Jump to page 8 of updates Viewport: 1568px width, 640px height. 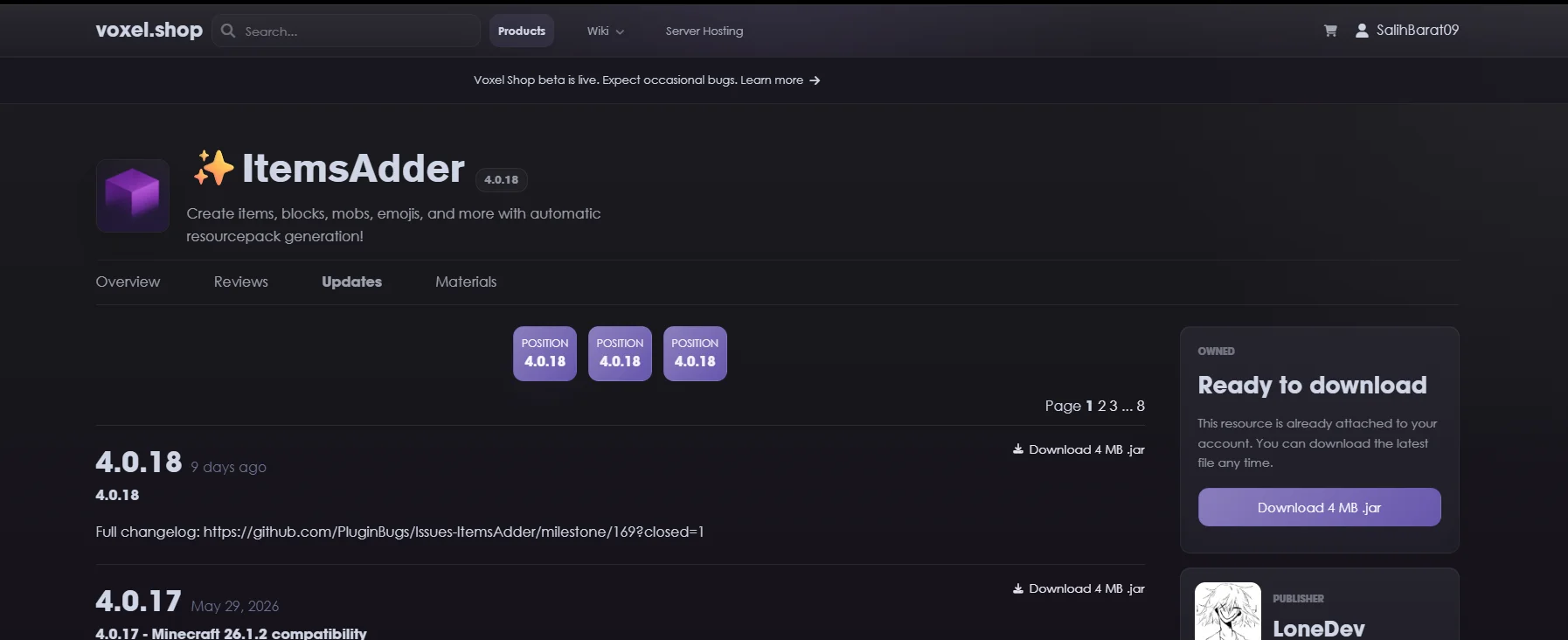[1141, 406]
